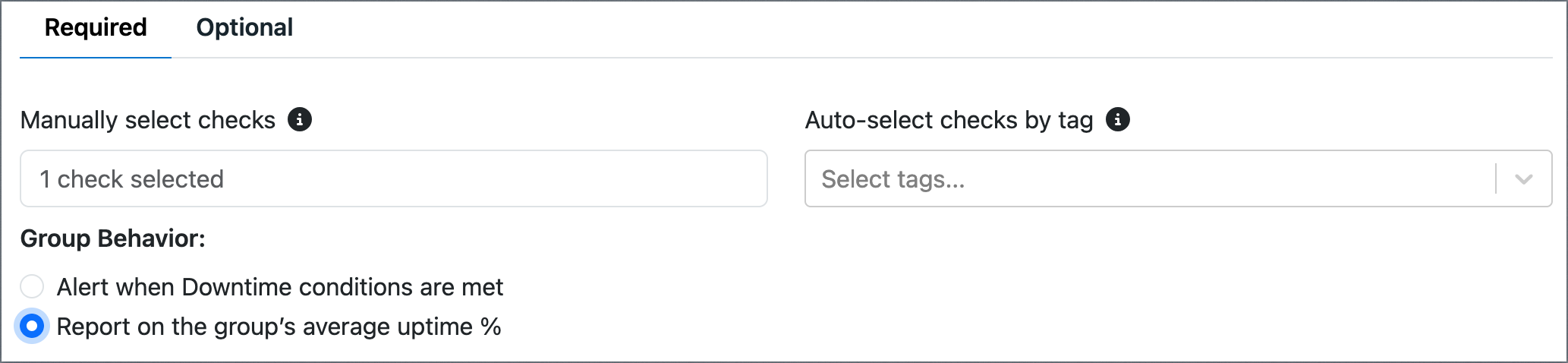The height and width of the screenshot is (363, 1568).
Task: Click the "Report on the group's average uptime %" label text
Action: pos(279,327)
